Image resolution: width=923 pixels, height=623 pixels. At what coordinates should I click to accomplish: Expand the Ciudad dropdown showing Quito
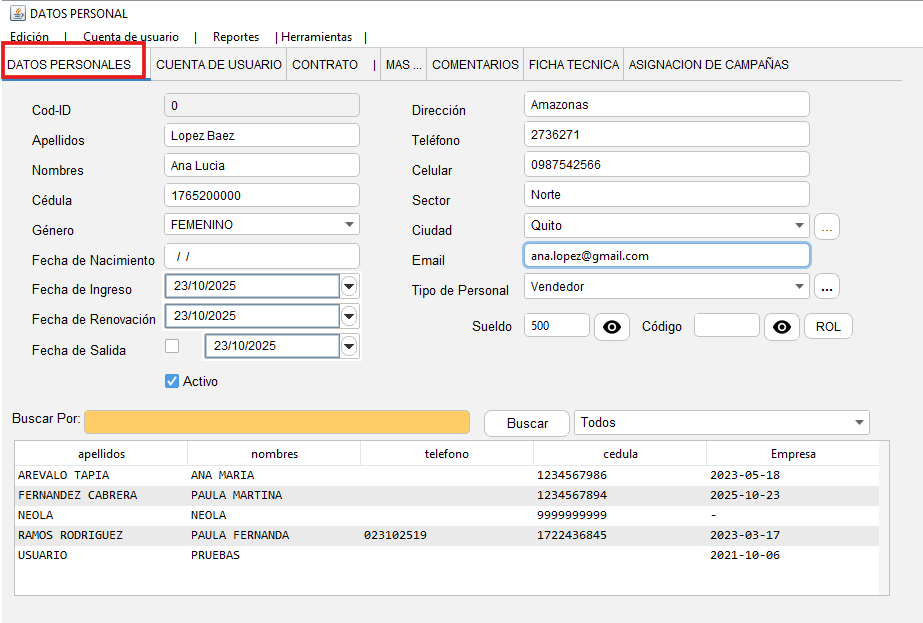pyautogui.click(x=799, y=226)
